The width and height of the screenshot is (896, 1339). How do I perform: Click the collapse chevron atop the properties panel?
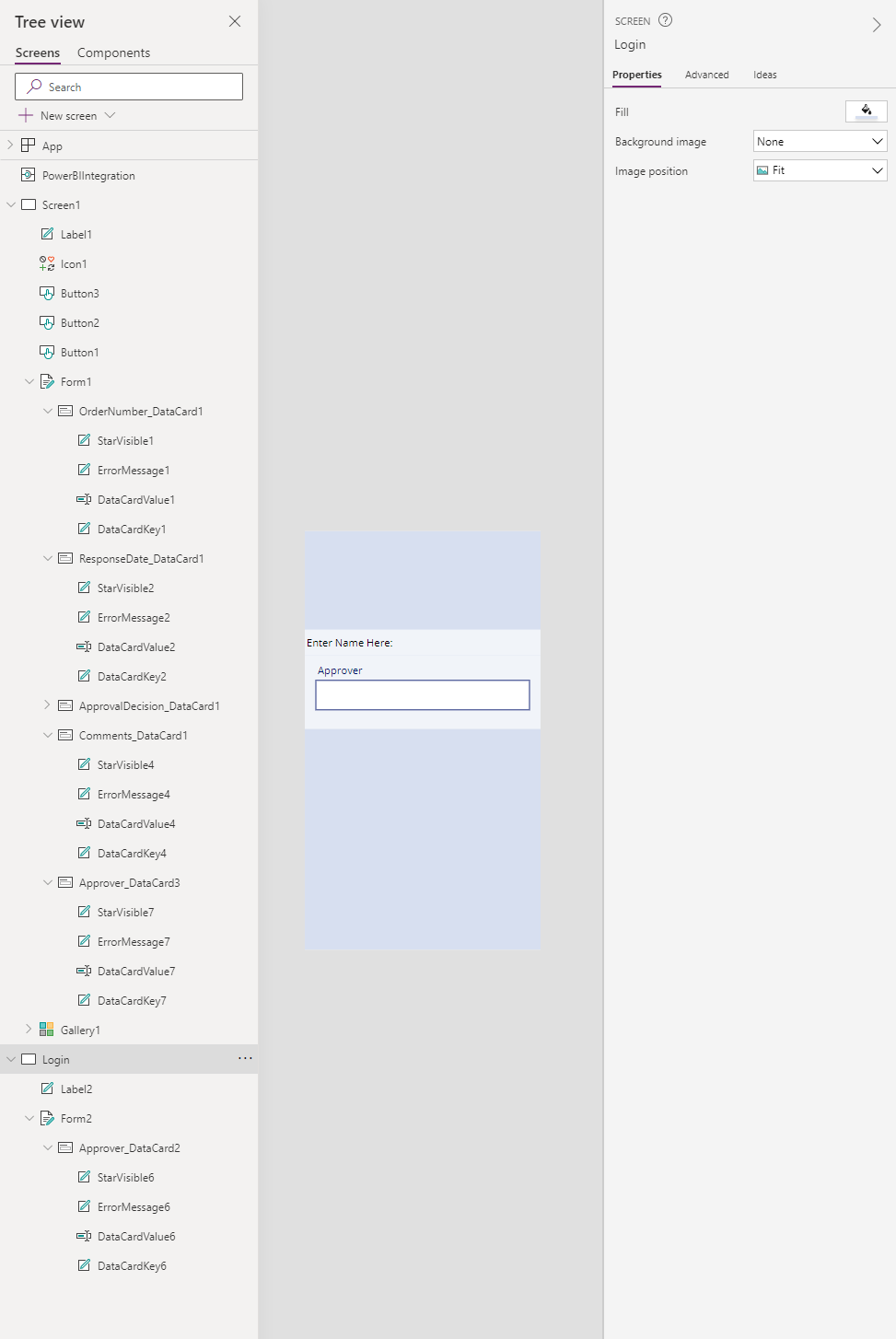[x=877, y=24]
